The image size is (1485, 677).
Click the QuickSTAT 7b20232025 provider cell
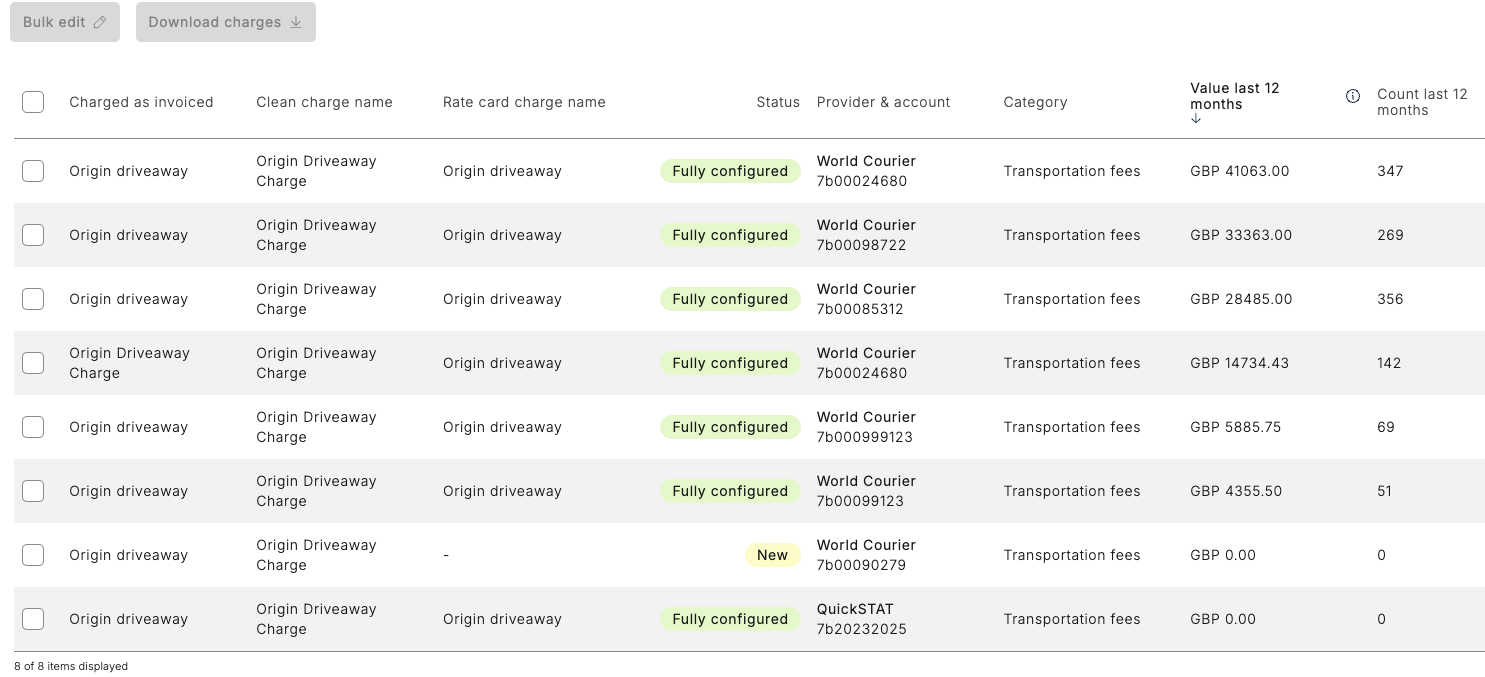pyautogui.click(x=860, y=619)
